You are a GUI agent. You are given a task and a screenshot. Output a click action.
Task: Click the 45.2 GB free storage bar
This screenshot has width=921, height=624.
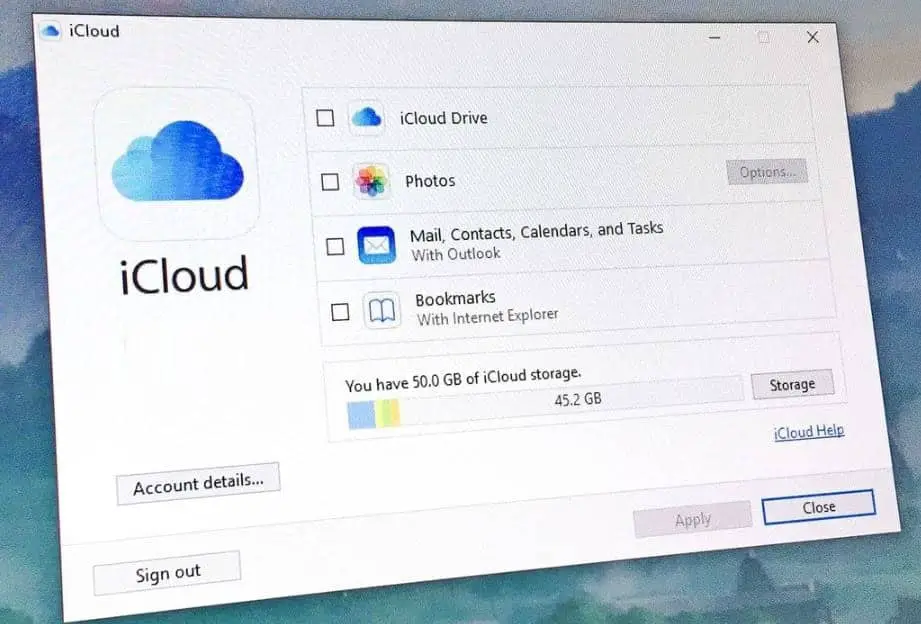573,400
